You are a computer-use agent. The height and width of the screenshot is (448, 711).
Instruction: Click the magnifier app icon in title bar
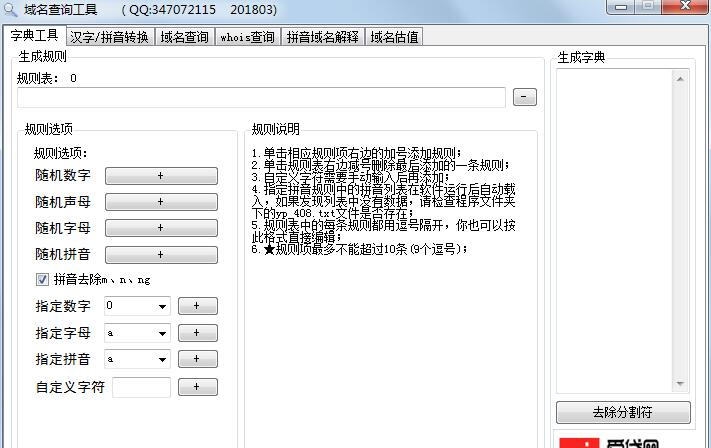(x=10, y=10)
